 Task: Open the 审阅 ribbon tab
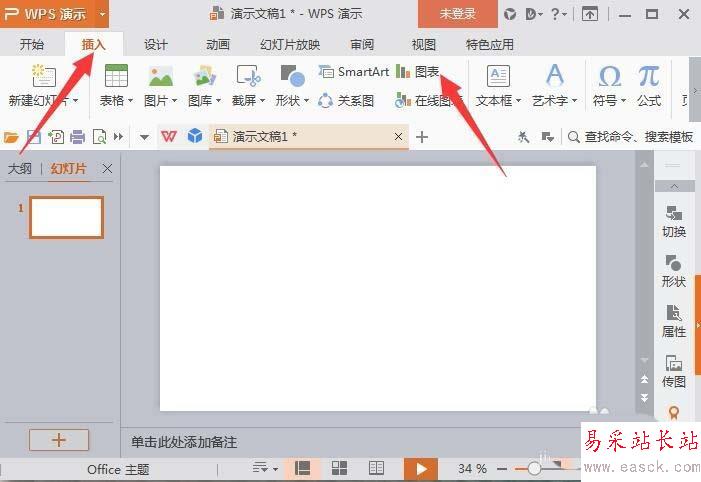click(362, 45)
